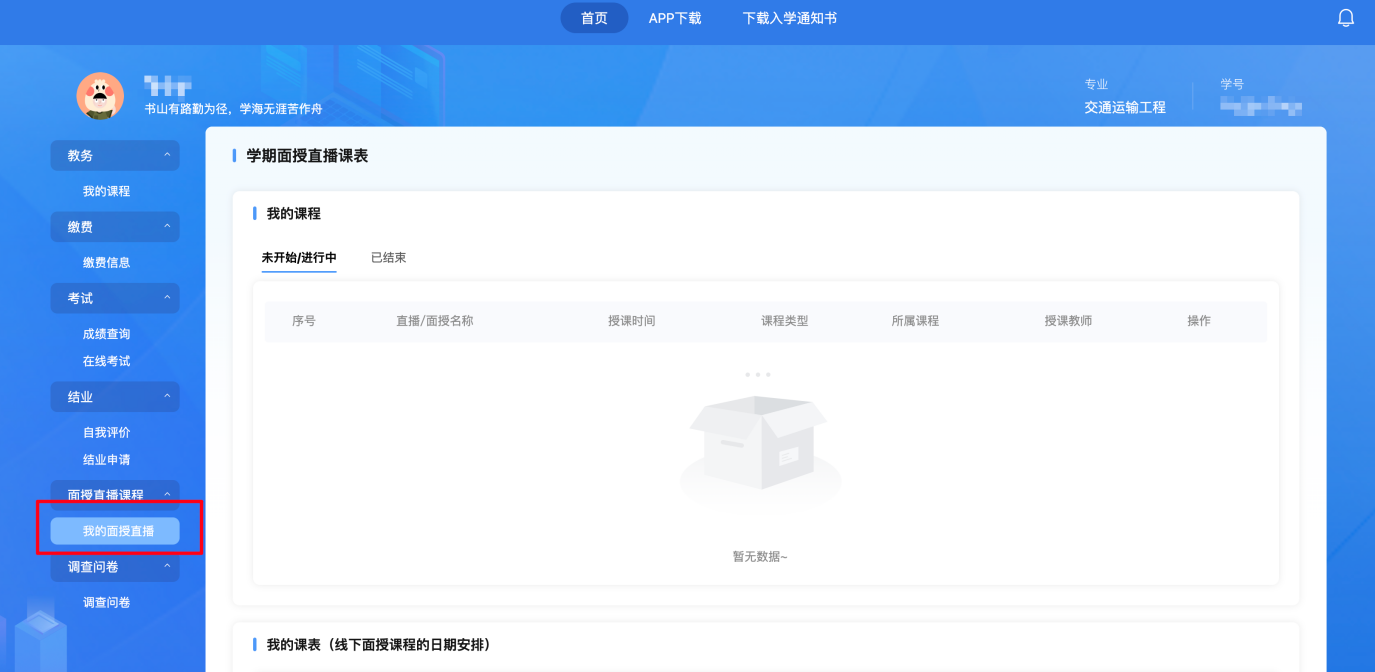Collapse the 教务 sidebar section
This screenshot has height=672, width=1375.
115,156
